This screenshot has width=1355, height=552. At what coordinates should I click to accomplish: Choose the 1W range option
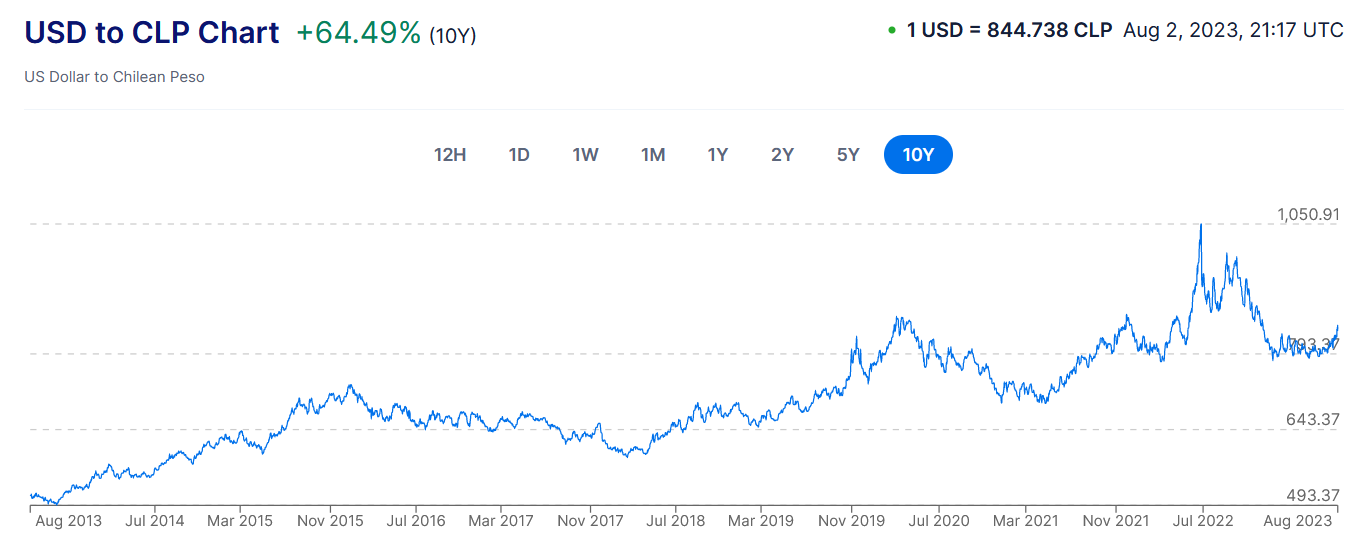(585, 155)
